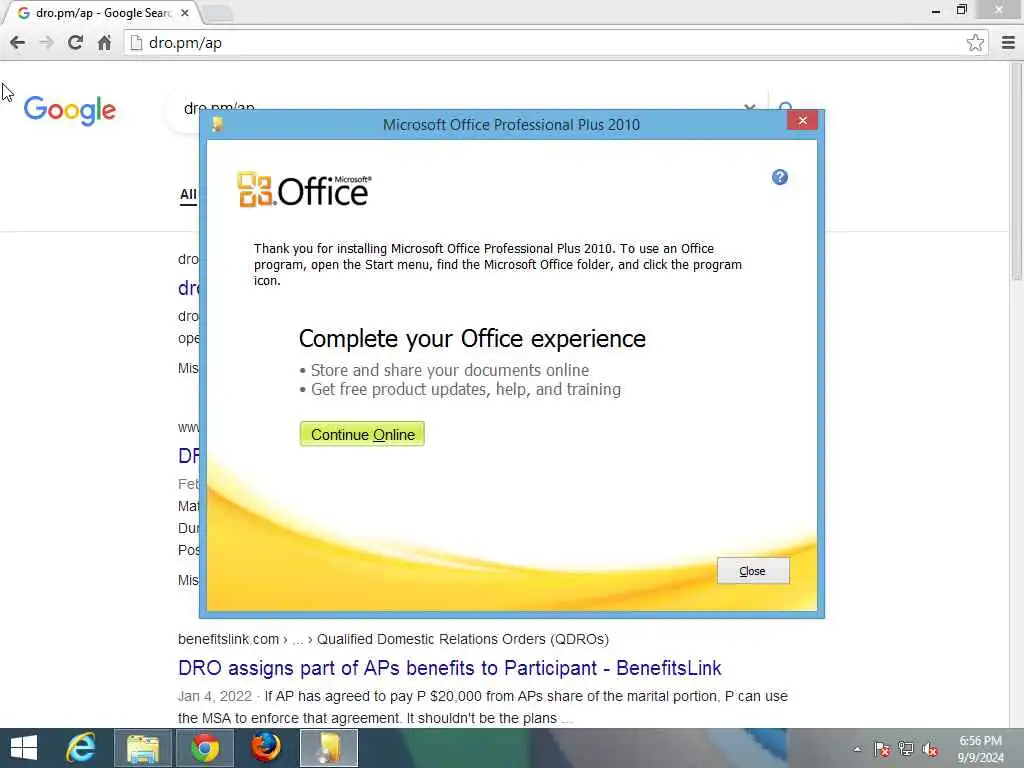Screen dimensions: 1024x768
Task: Click the Close button in Office dialog
Action: click(753, 571)
